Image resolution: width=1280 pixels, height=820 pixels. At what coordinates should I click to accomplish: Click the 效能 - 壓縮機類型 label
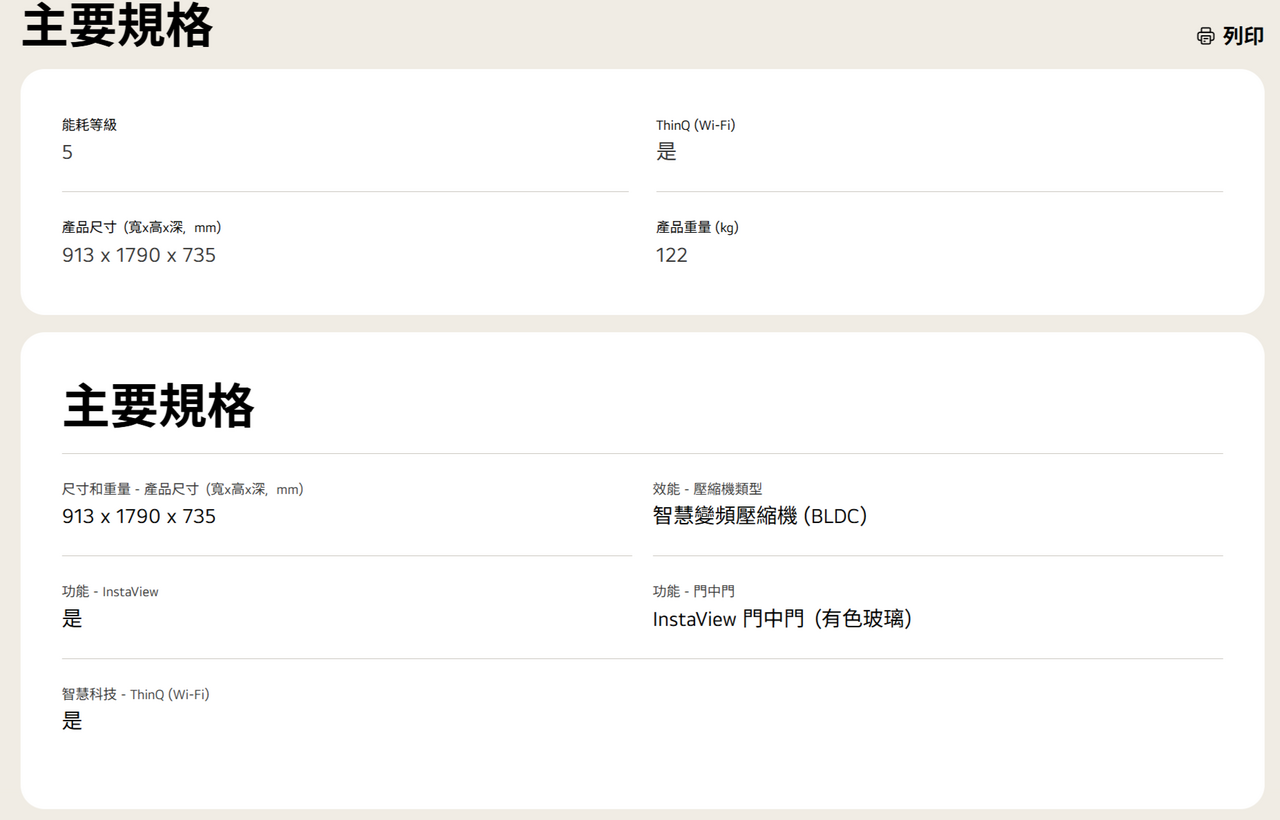click(707, 489)
